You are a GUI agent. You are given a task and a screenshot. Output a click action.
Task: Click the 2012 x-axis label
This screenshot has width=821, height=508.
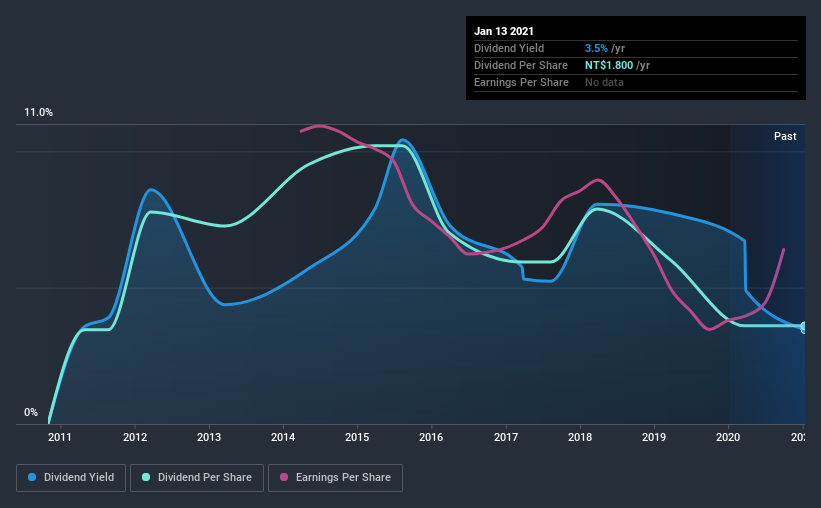[x=135, y=437]
